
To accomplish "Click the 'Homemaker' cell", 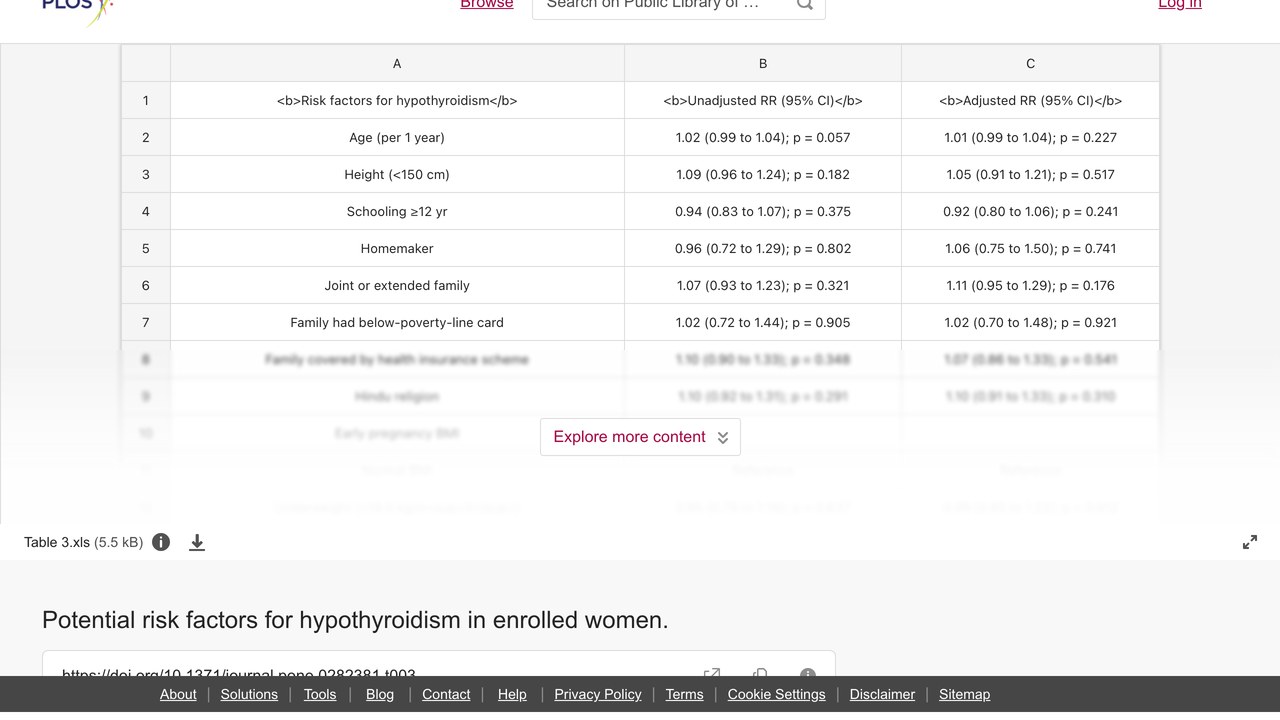I will pos(397,248).
